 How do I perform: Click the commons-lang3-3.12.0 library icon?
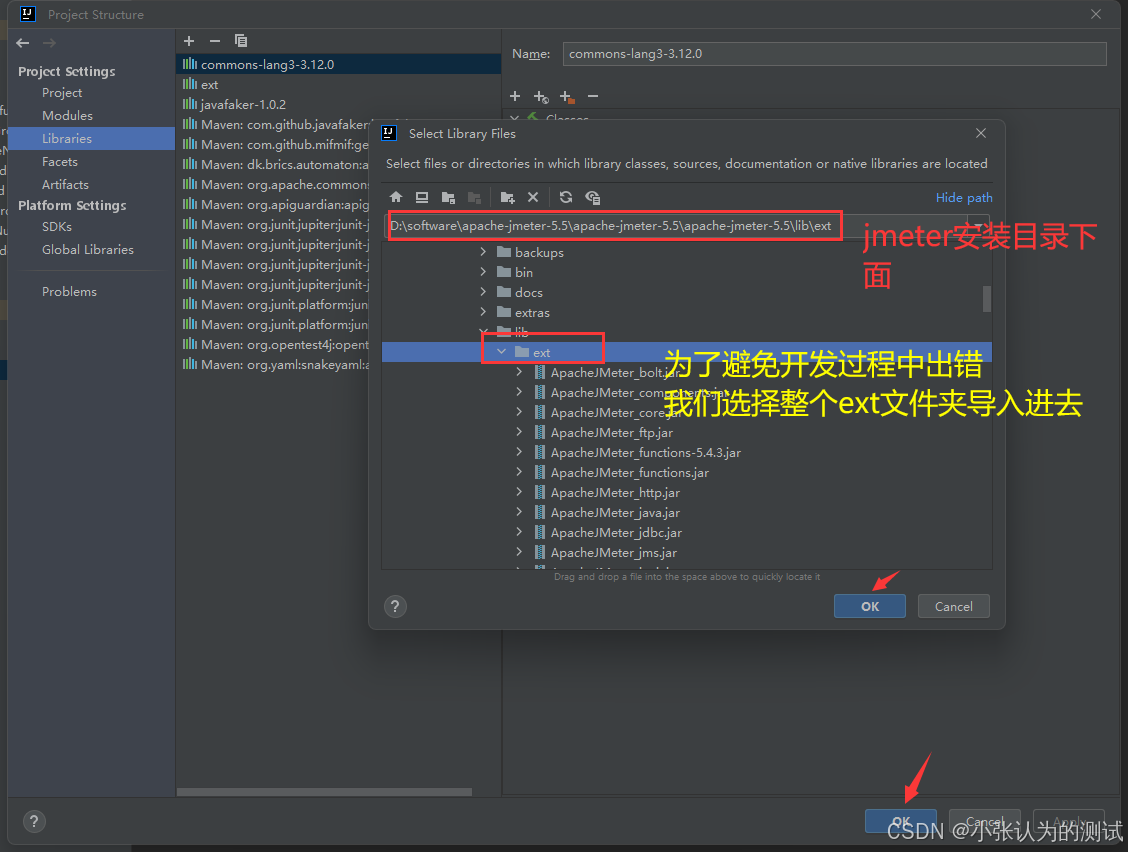[x=190, y=64]
